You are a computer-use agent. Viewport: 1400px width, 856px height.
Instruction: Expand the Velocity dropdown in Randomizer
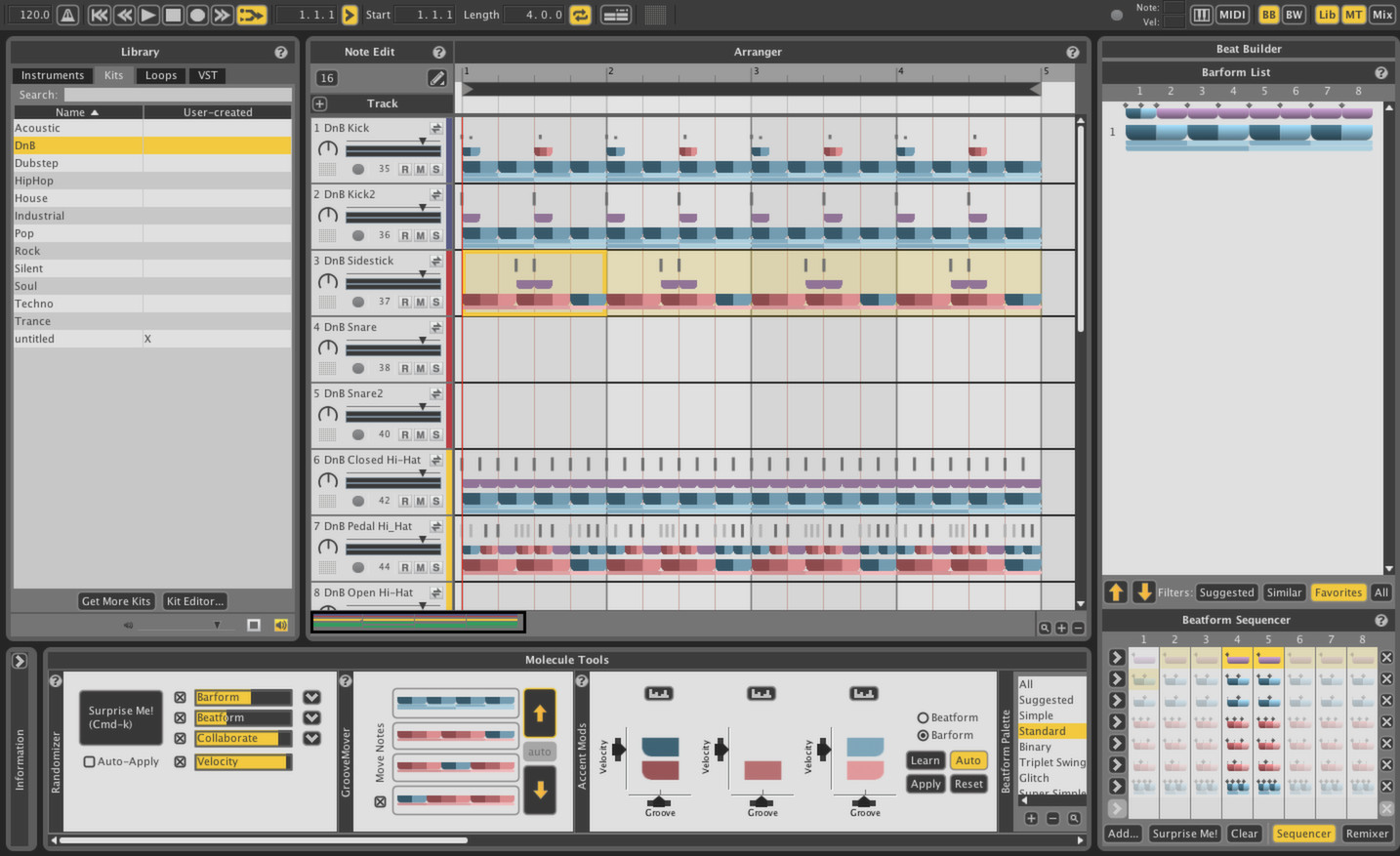tap(311, 761)
